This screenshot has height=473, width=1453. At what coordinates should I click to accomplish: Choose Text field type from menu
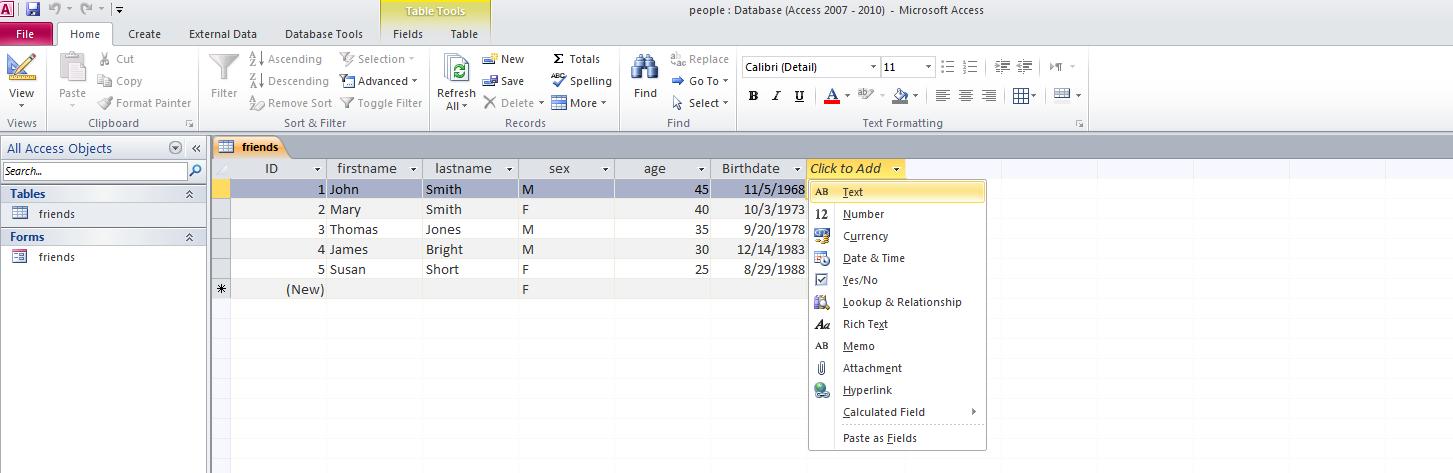pos(897,192)
